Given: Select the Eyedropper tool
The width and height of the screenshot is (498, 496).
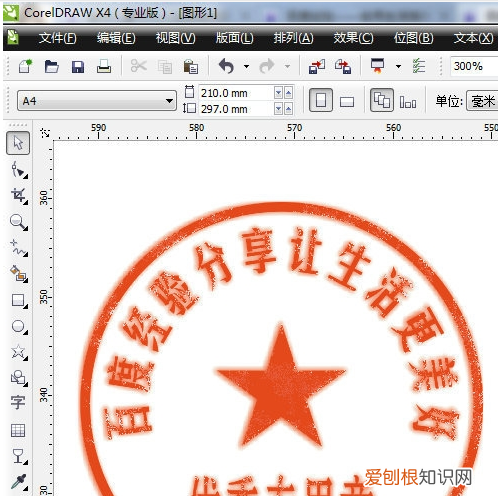Looking at the screenshot, I should (18, 482).
